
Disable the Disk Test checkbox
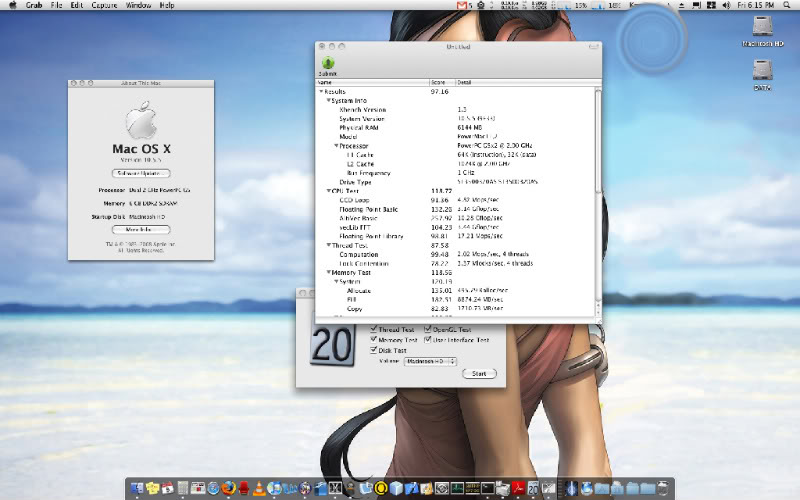pos(375,351)
